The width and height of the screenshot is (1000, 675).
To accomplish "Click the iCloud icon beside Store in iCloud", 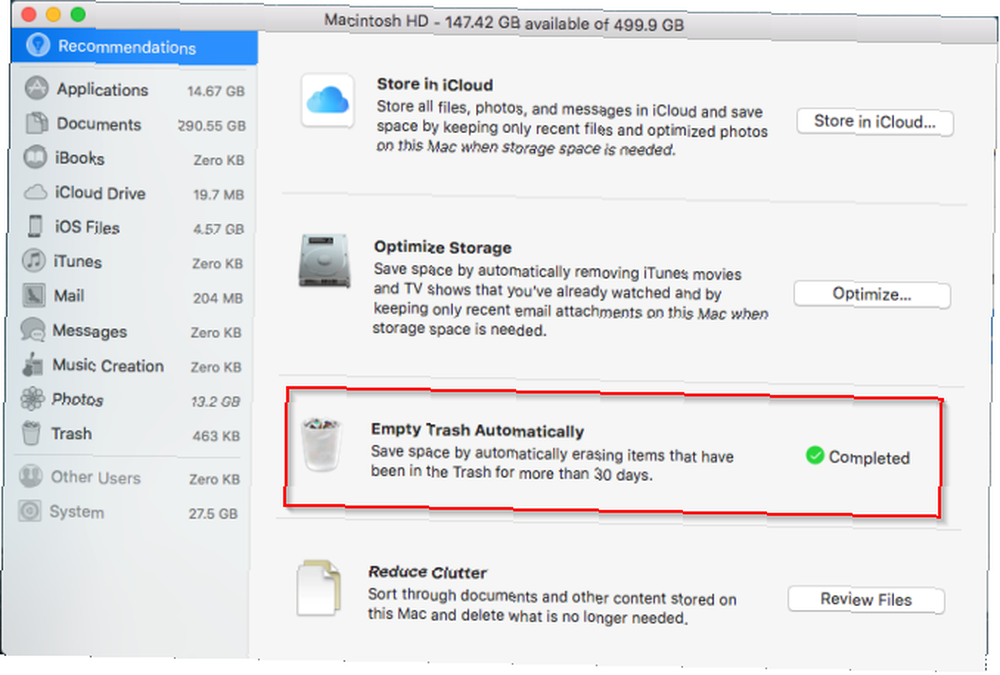I will [327, 100].
